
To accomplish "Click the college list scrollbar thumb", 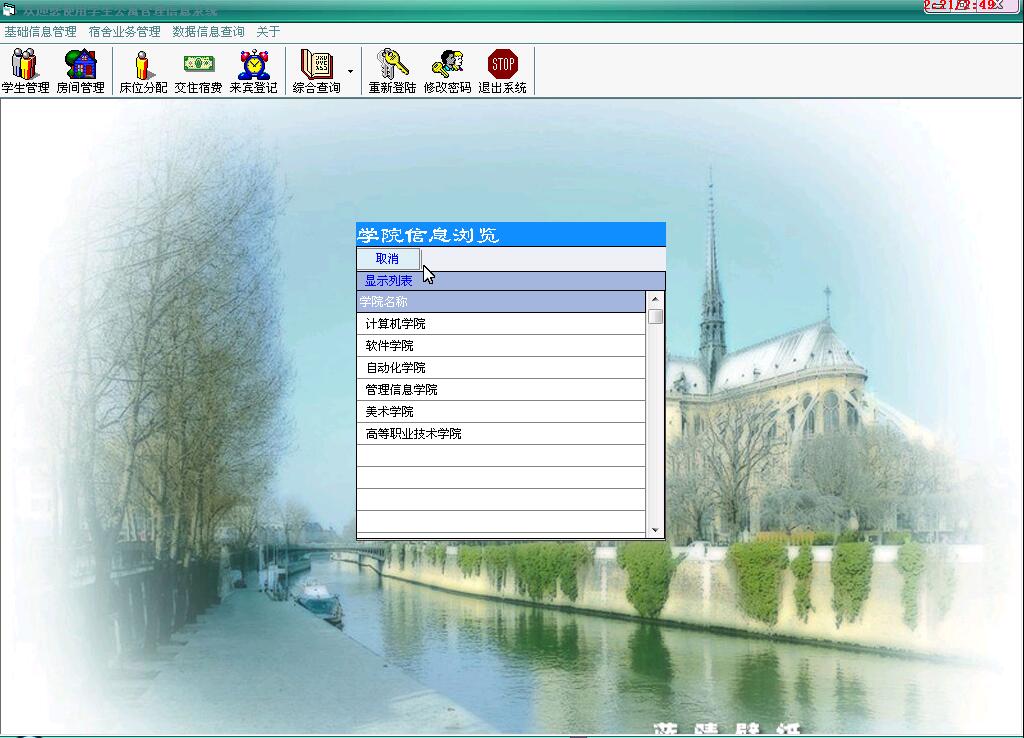I will click(x=655, y=316).
